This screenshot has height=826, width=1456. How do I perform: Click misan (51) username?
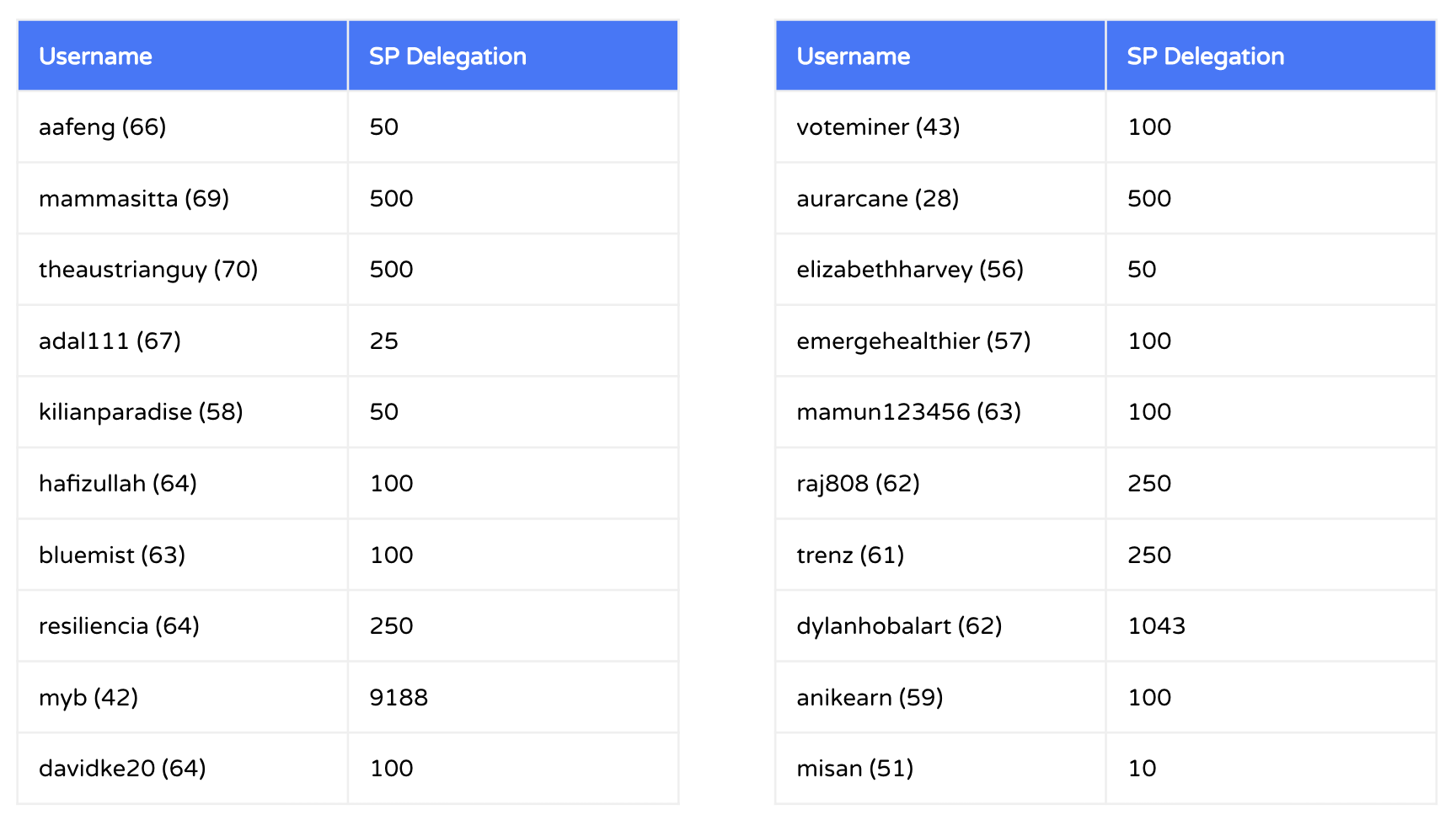pyautogui.click(x=854, y=769)
